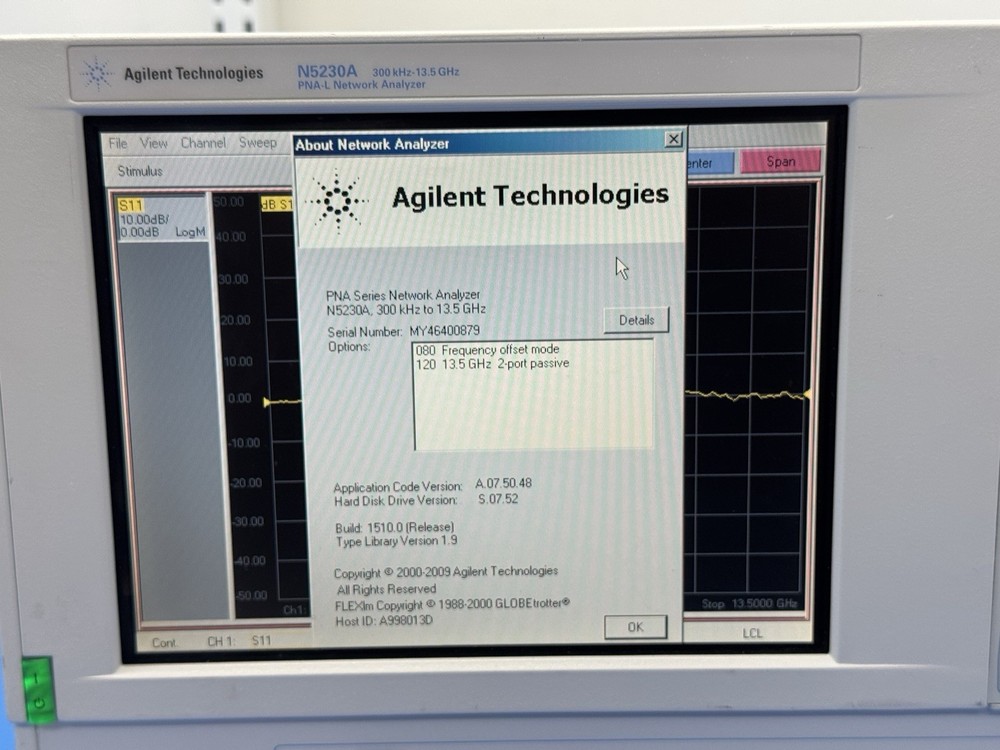The width and height of the screenshot is (1000, 750).
Task: Open the Channel menu
Action: [x=203, y=143]
